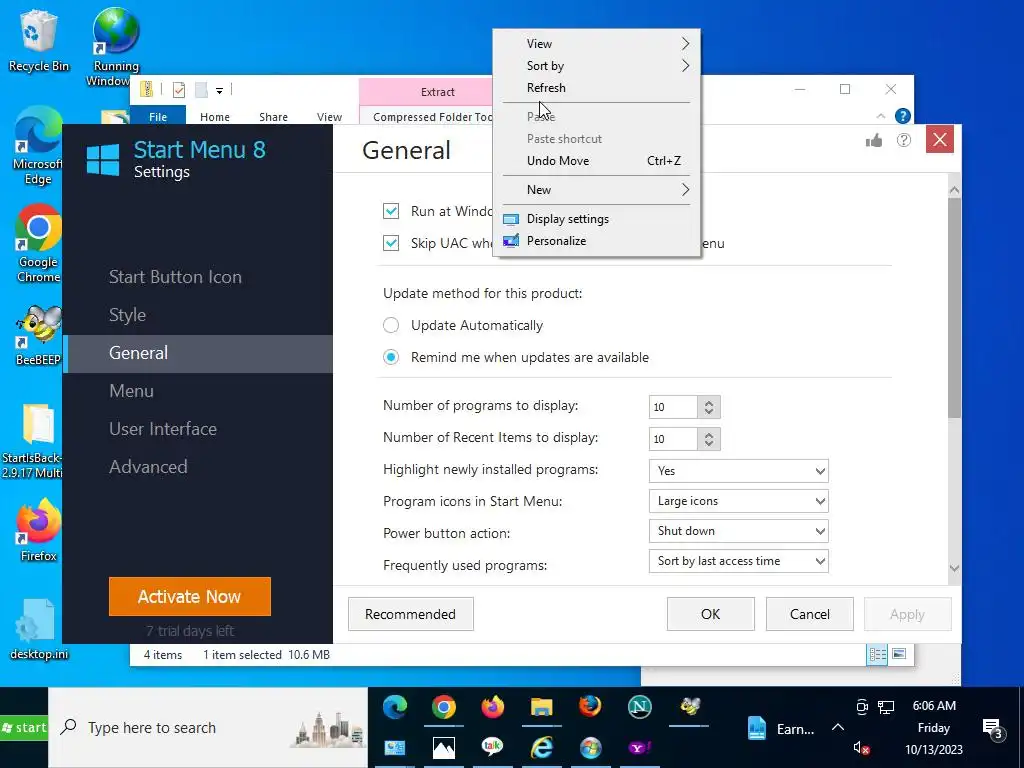Open Microsoft Edge from the taskbar
The width and height of the screenshot is (1024, 768).
pyautogui.click(x=394, y=707)
